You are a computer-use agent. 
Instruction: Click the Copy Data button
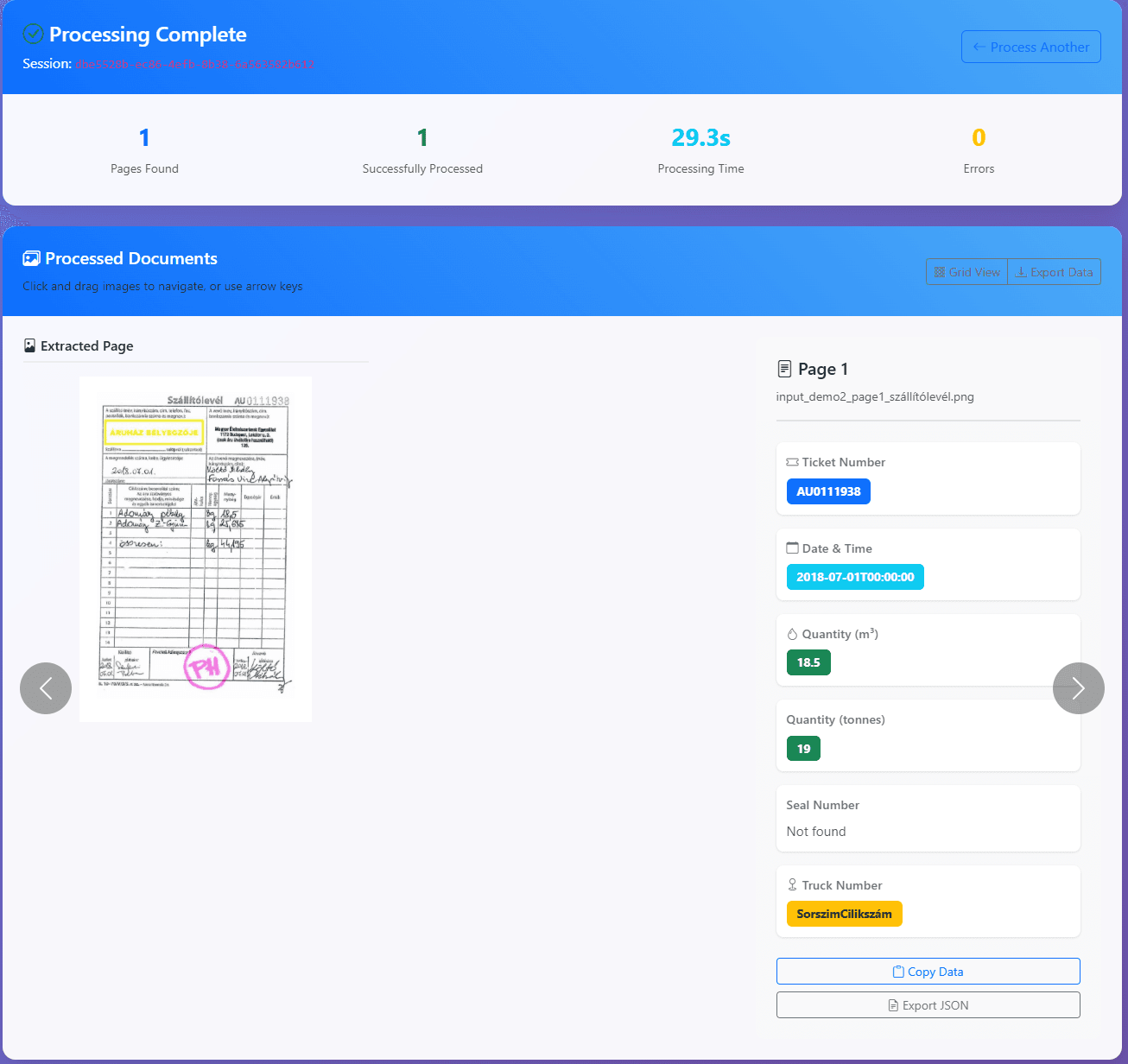click(928, 972)
